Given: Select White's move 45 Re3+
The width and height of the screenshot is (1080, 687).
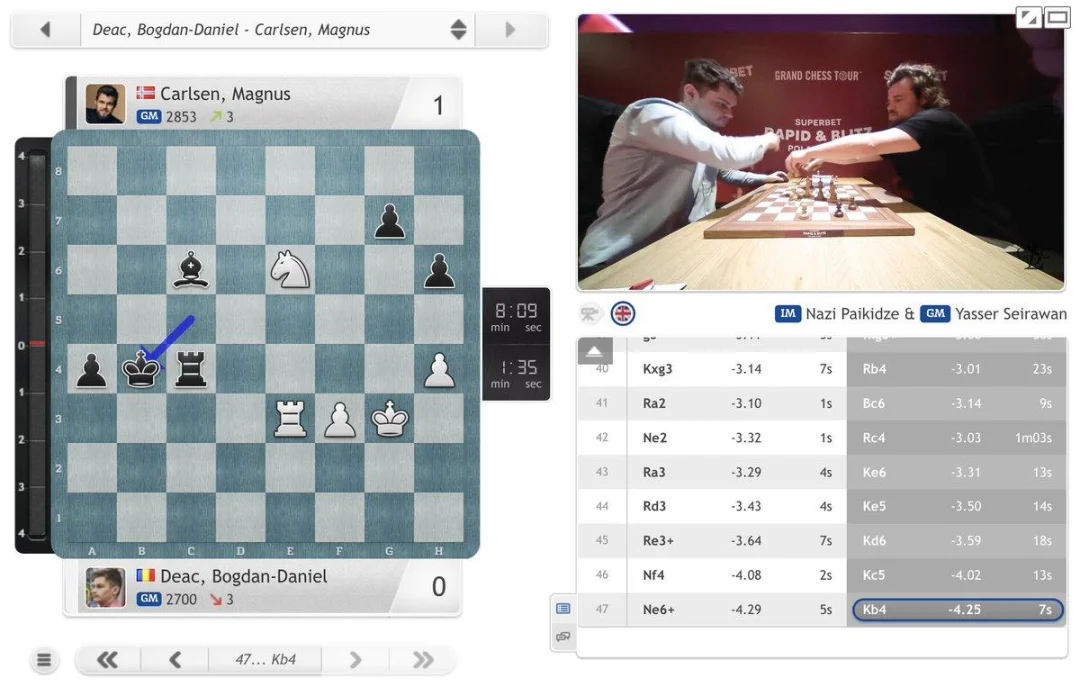Looking at the screenshot, I should [x=736, y=541].
